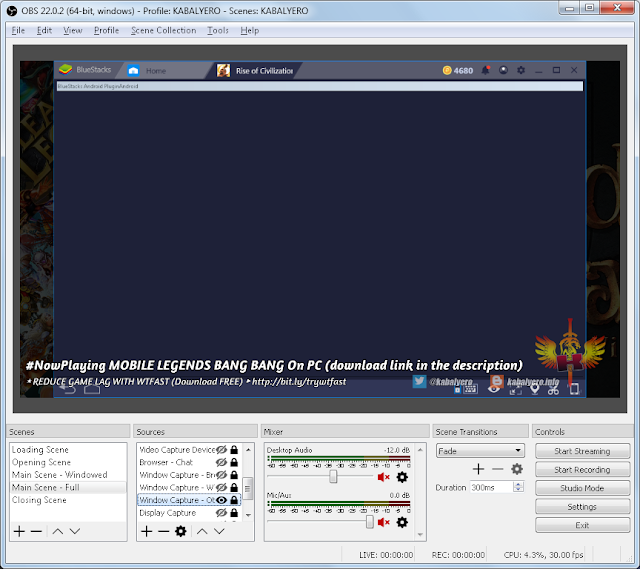Click the lock icon for Window Capture - Ot
Viewport: 640px width, 569px height.
234,500
